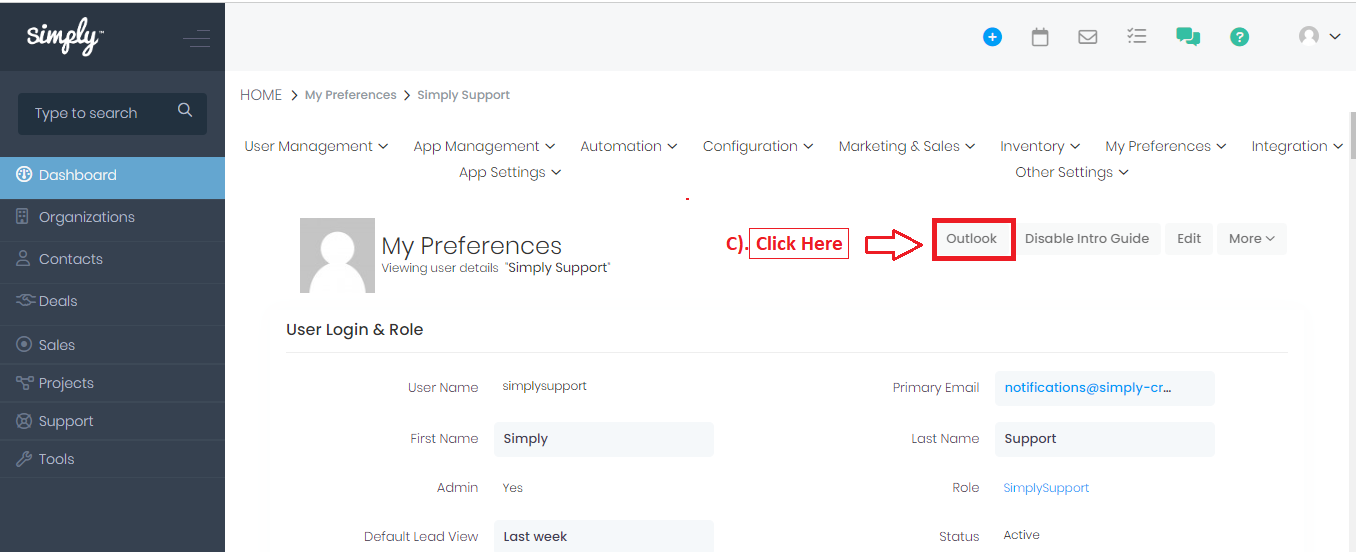Open the green chat bubbles icon

(1188, 37)
